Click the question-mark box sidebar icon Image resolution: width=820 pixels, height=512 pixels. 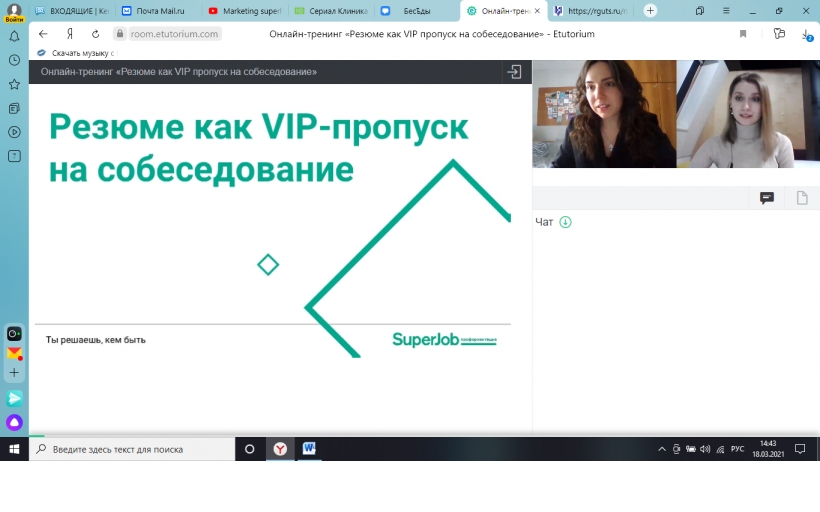[14, 156]
